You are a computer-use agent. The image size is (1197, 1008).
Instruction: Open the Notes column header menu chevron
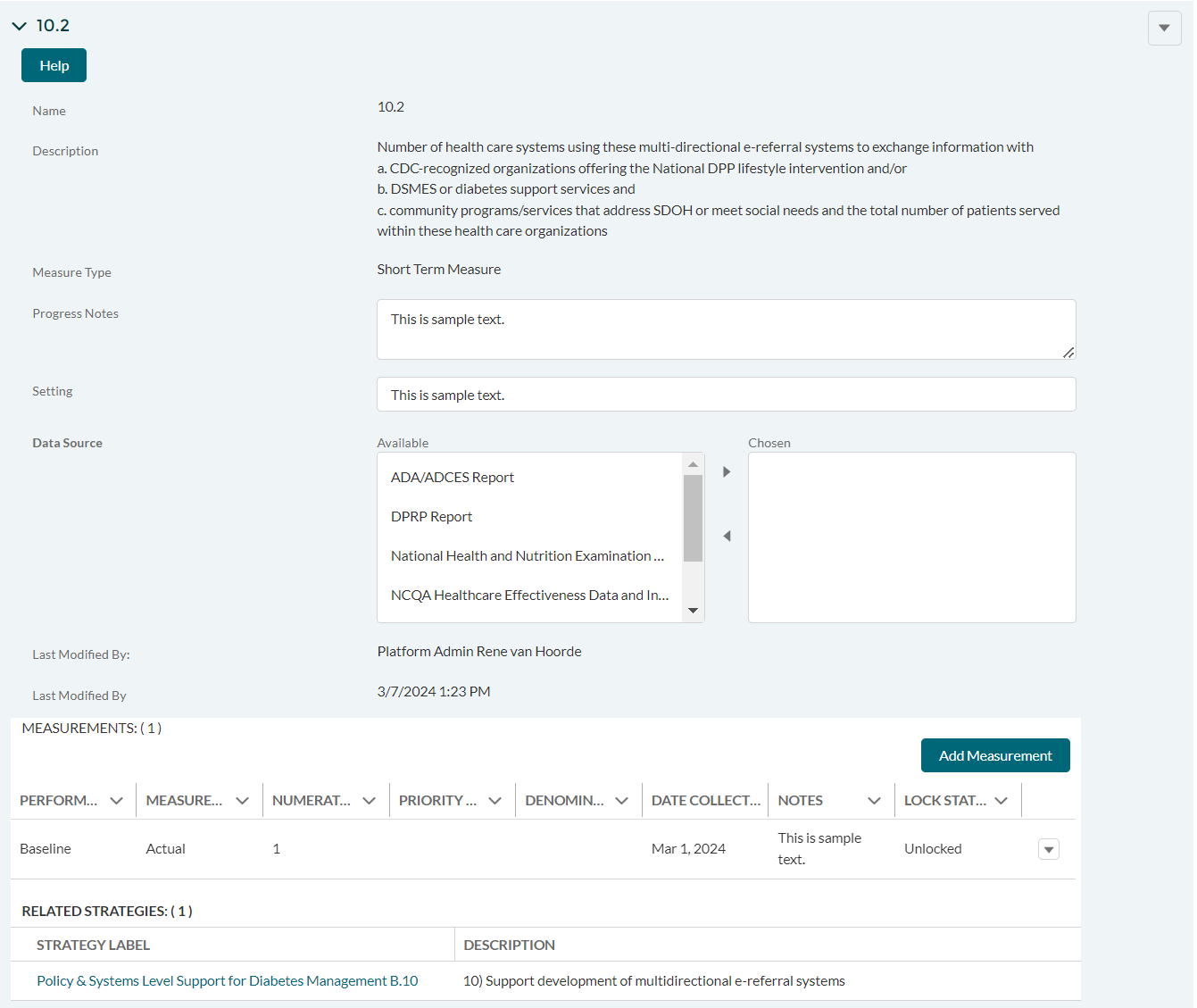[x=874, y=801]
